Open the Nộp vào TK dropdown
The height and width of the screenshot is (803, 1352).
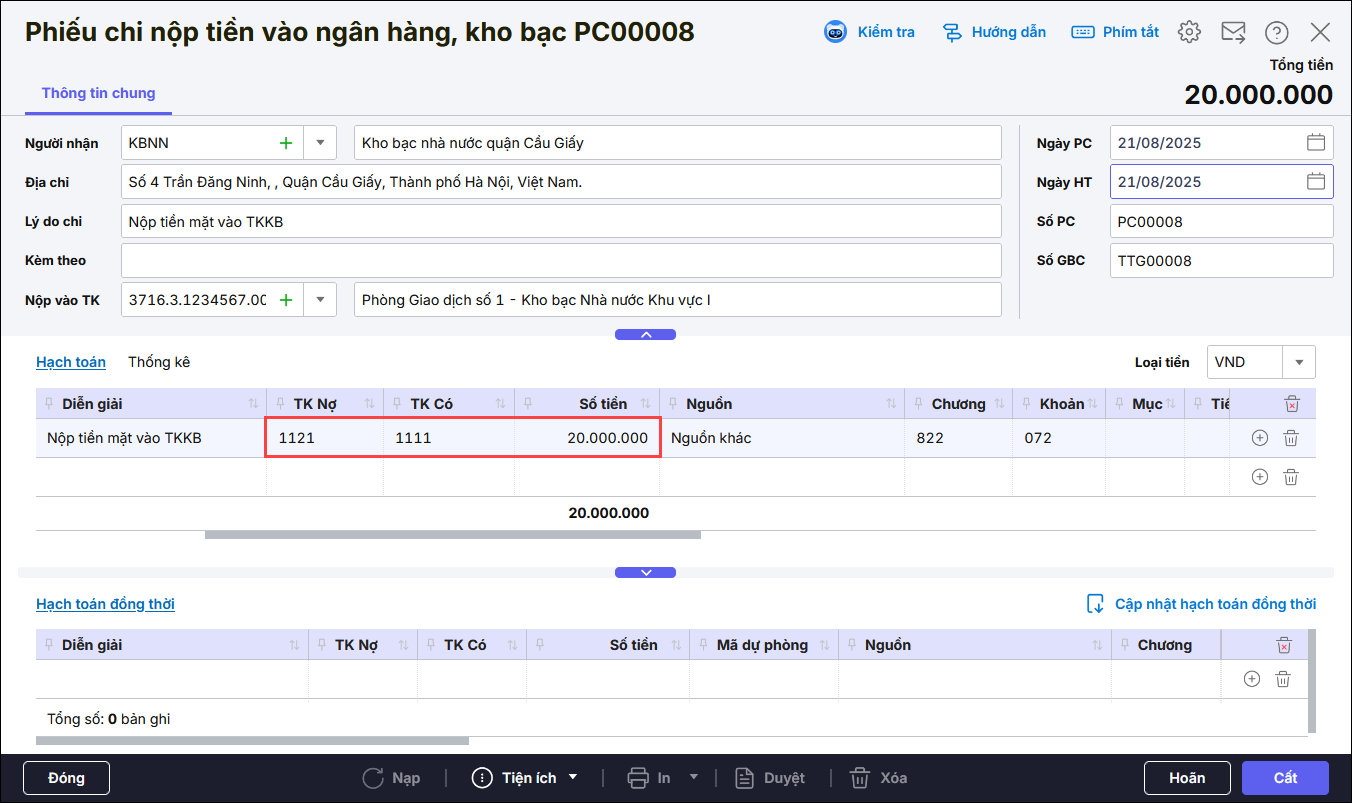(320, 300)
